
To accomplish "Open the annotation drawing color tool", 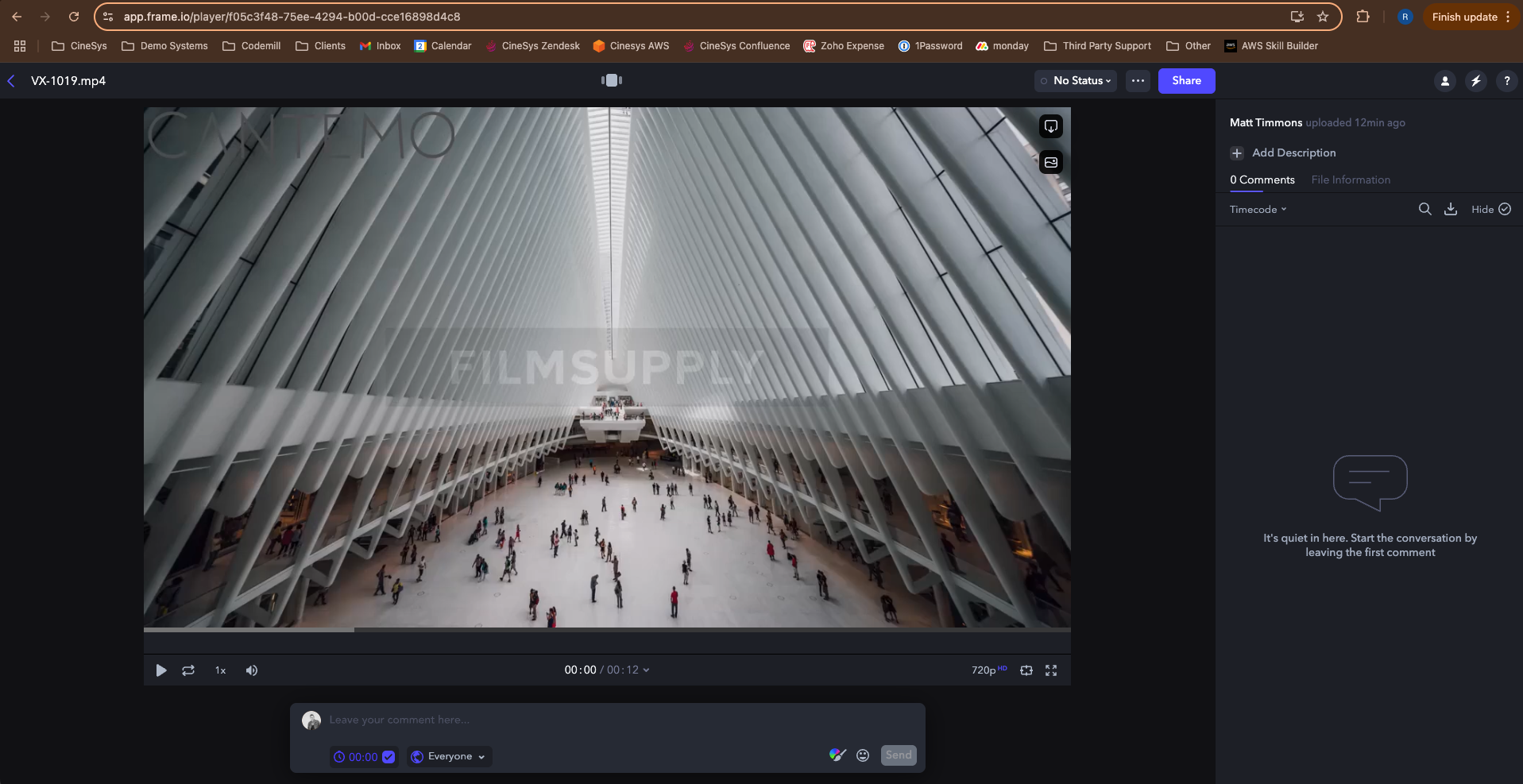I will click(x=837, y=755).
